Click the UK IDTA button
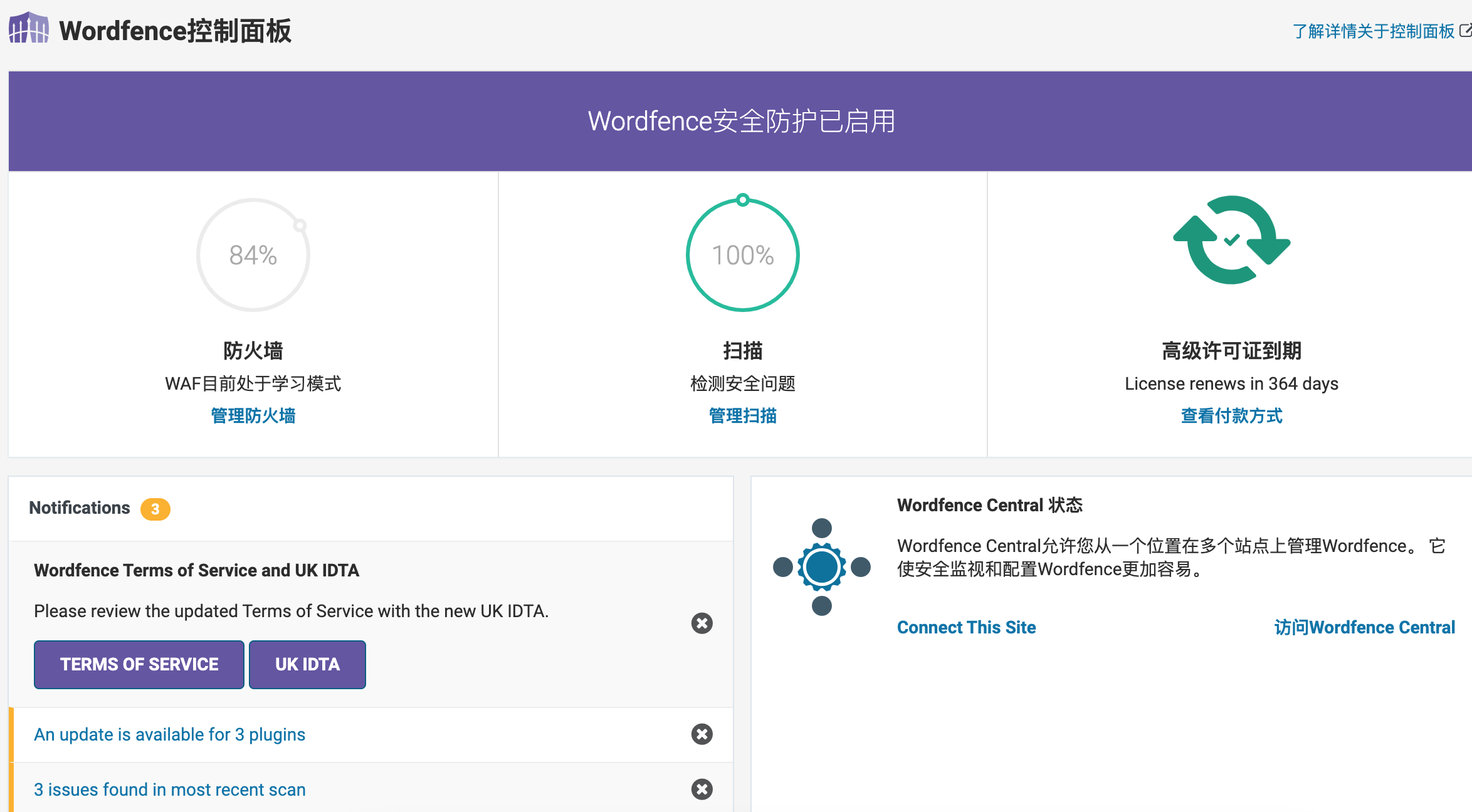This screenshot has height=812, width=1472. 307,664
